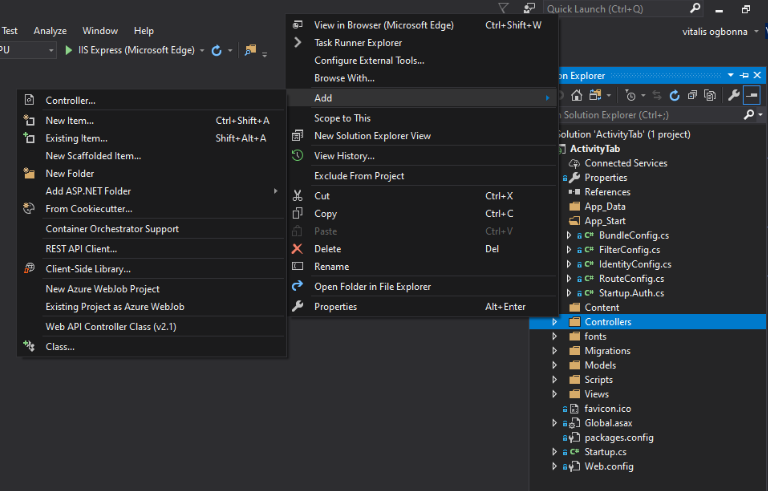Viewport: 768px width, 491px height.
Task: Click the Home icon in Solution Explorer toolbar
Action: (x=576, y=96)
